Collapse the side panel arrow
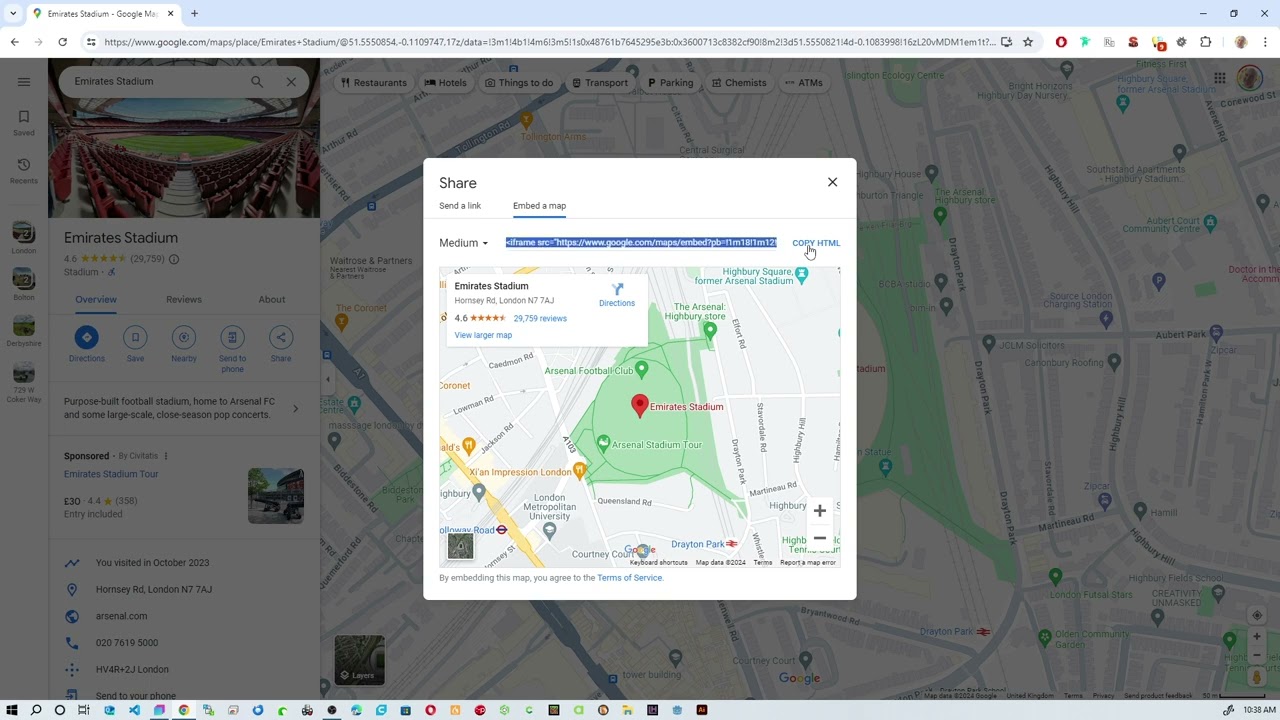The width and height of the screenshot is (1280, 720). pos(328,379)
